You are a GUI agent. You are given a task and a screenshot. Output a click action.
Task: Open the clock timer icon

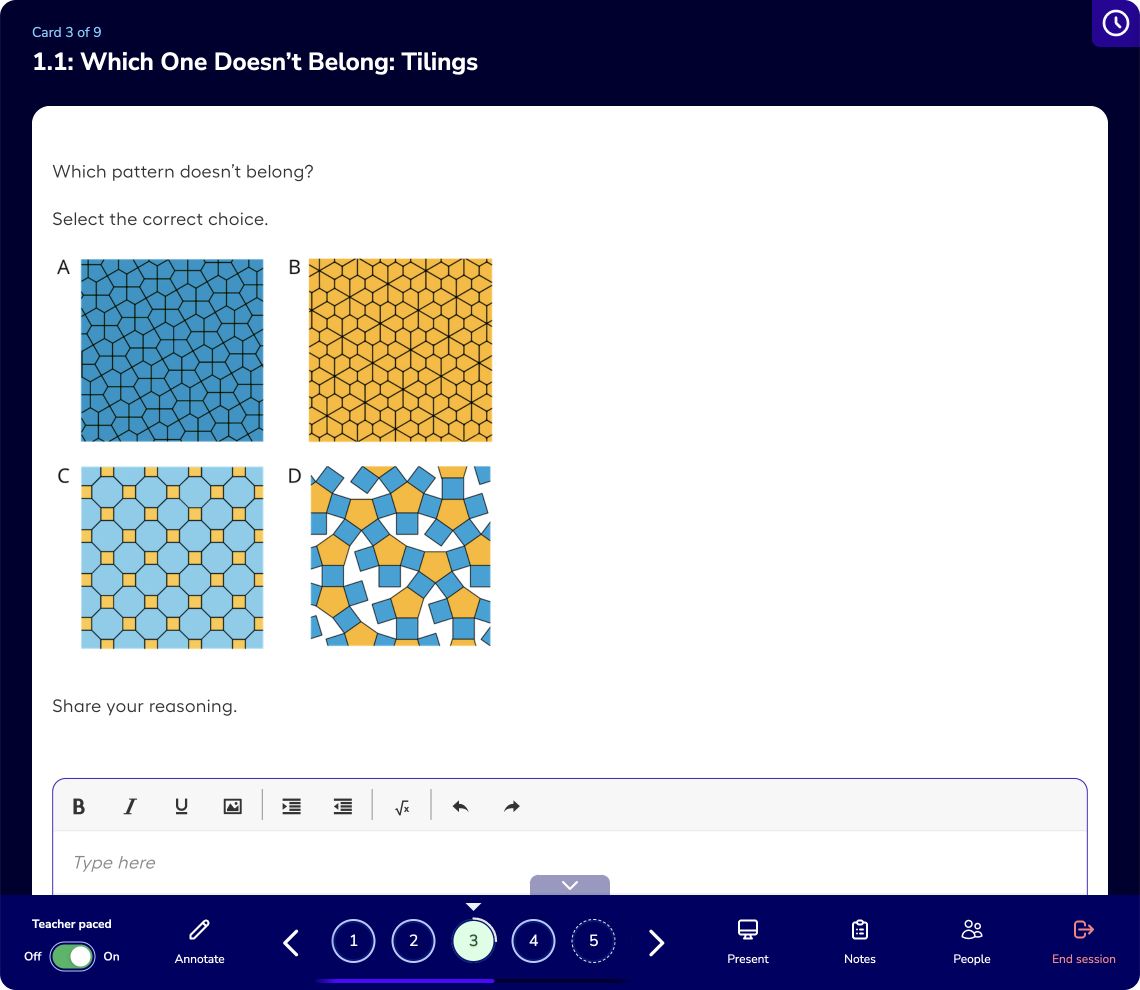coord(1115,23)
